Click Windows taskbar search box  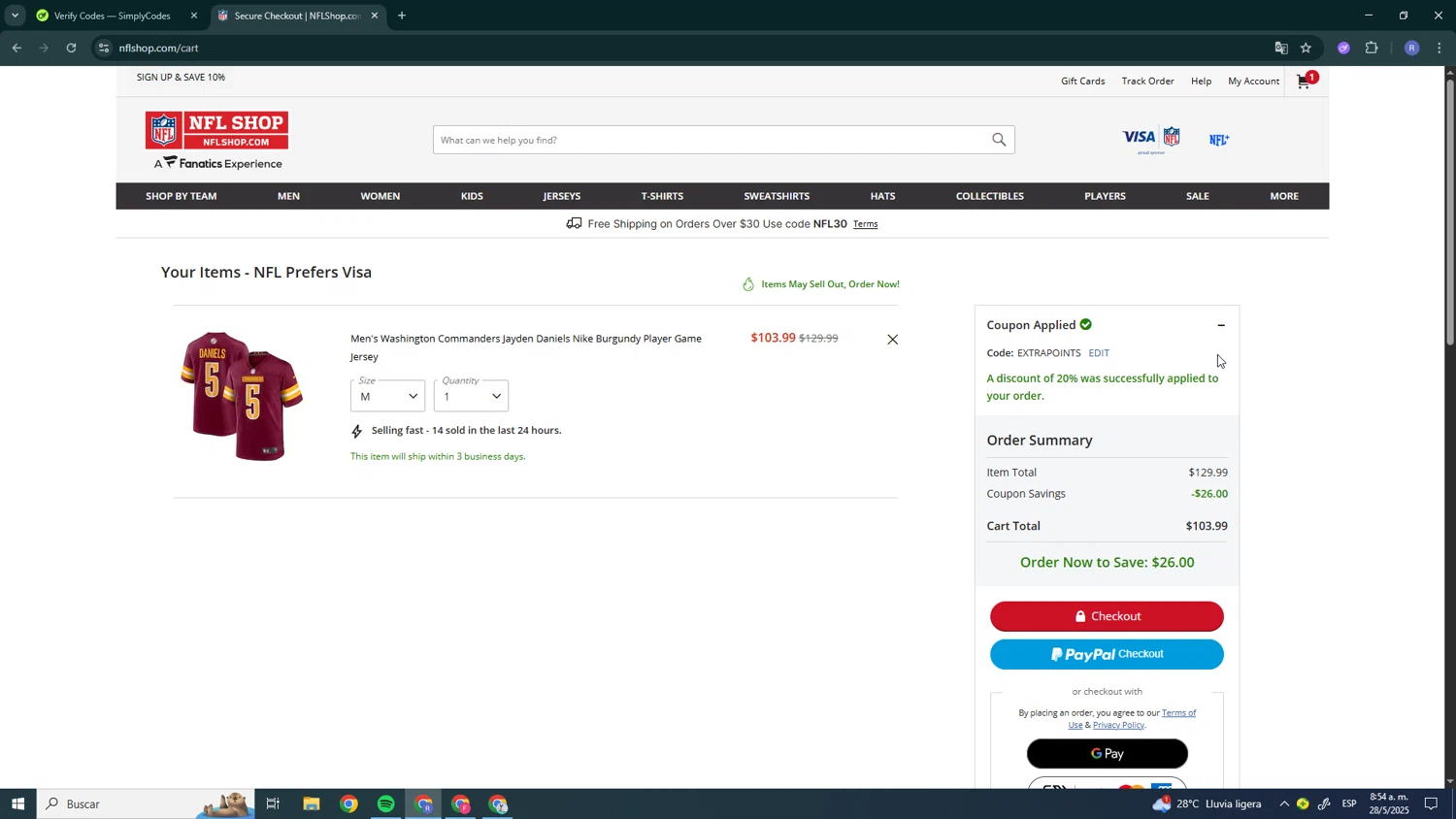(146, 803)
